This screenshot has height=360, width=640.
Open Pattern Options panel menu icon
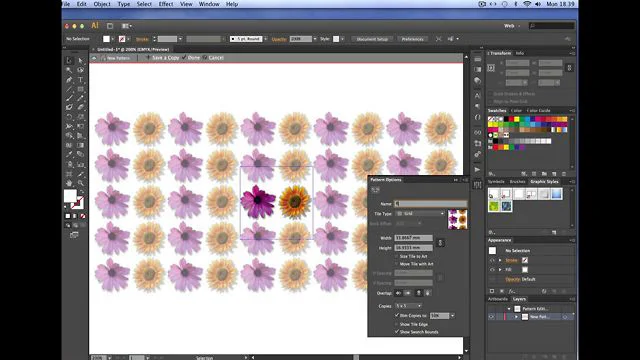click(465, 180)
